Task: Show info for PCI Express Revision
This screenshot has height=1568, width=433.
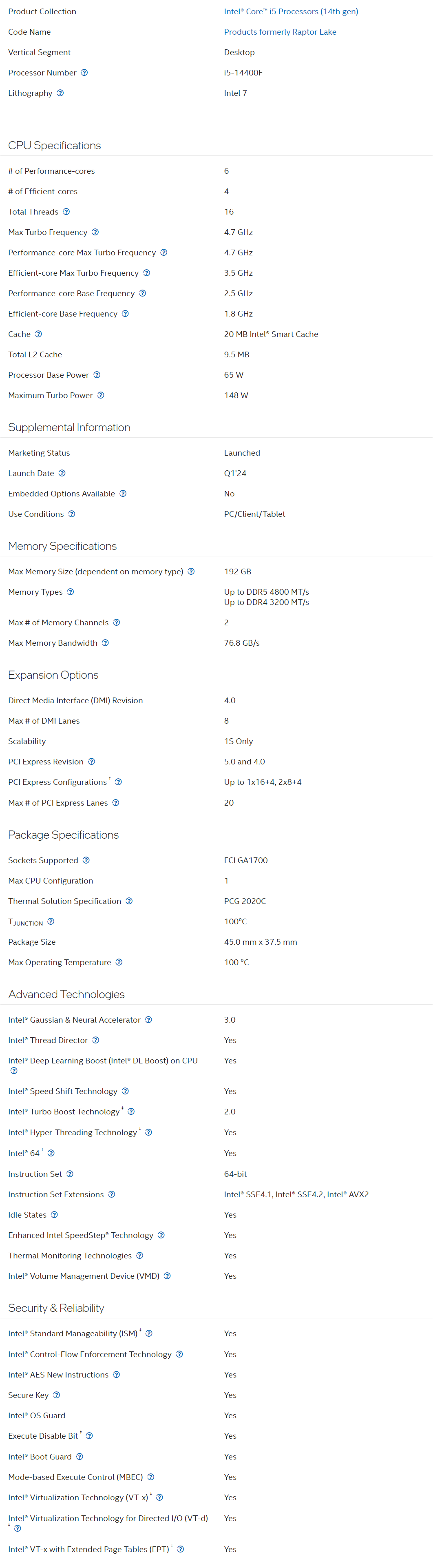Action: tap(92, 762)
